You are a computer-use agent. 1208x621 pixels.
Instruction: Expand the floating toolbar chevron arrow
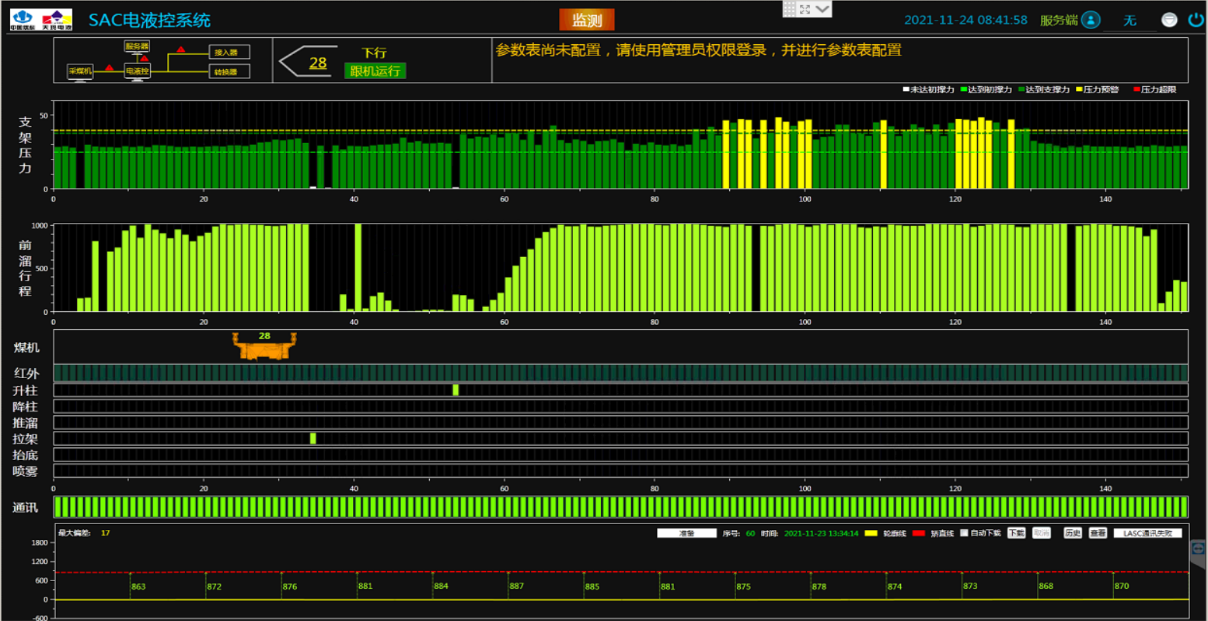(822, 9)
